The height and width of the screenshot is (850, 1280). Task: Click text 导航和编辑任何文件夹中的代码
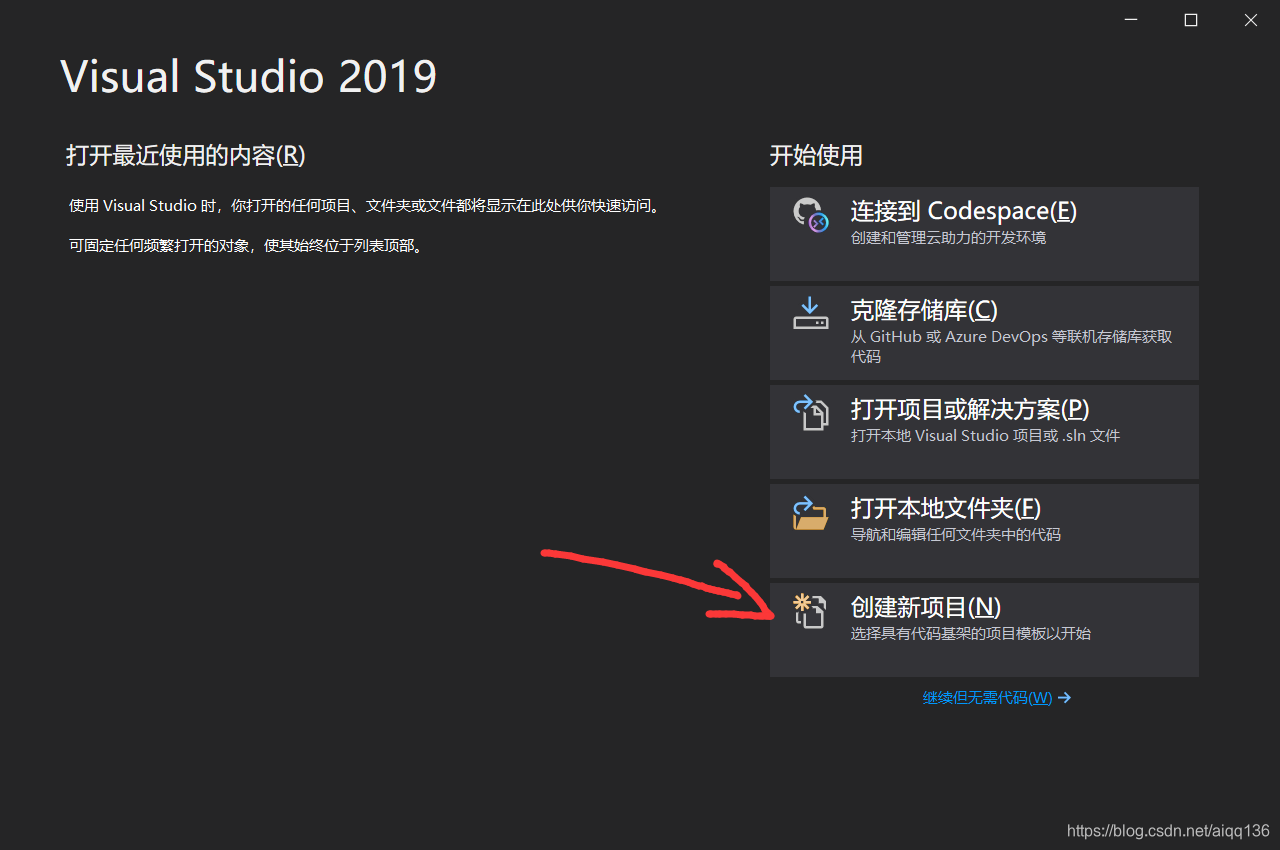(956, 535)
